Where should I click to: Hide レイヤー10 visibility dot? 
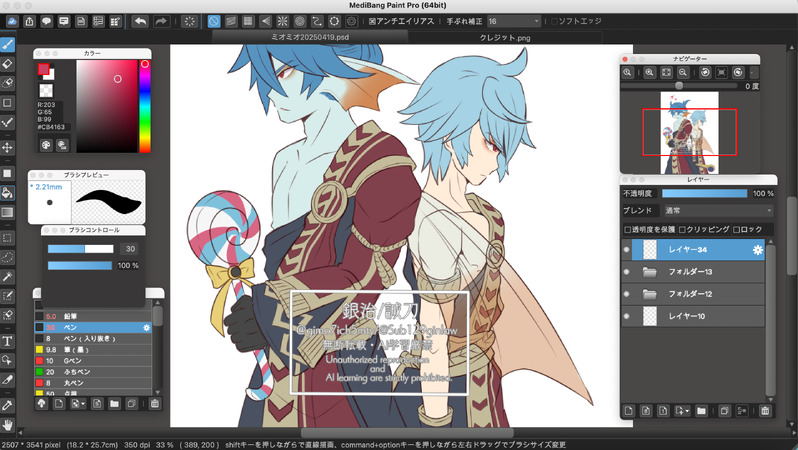click(x=626, y=316)
